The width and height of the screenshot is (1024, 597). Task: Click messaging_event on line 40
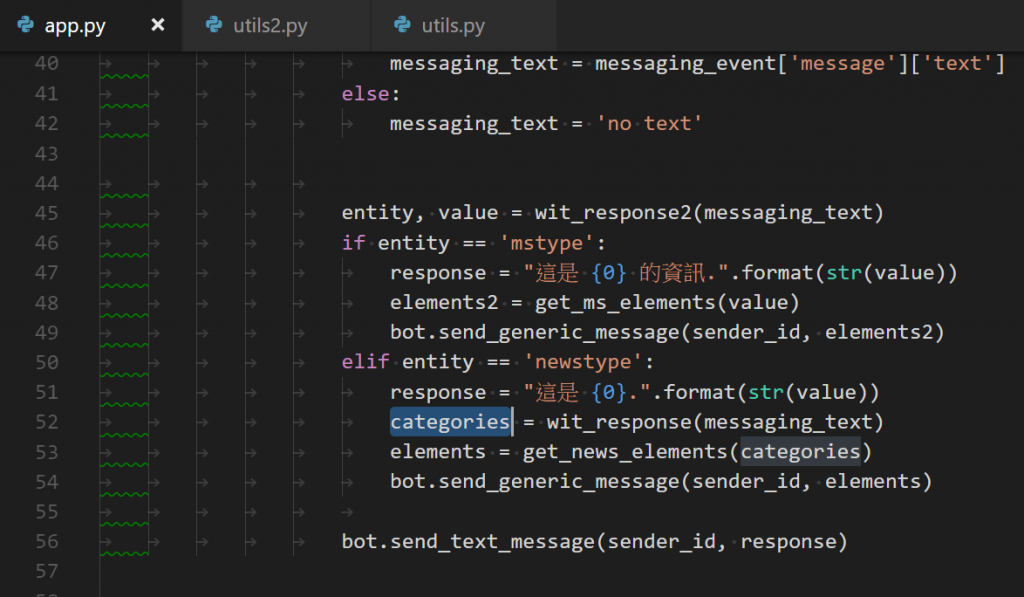tap(686, 63)
